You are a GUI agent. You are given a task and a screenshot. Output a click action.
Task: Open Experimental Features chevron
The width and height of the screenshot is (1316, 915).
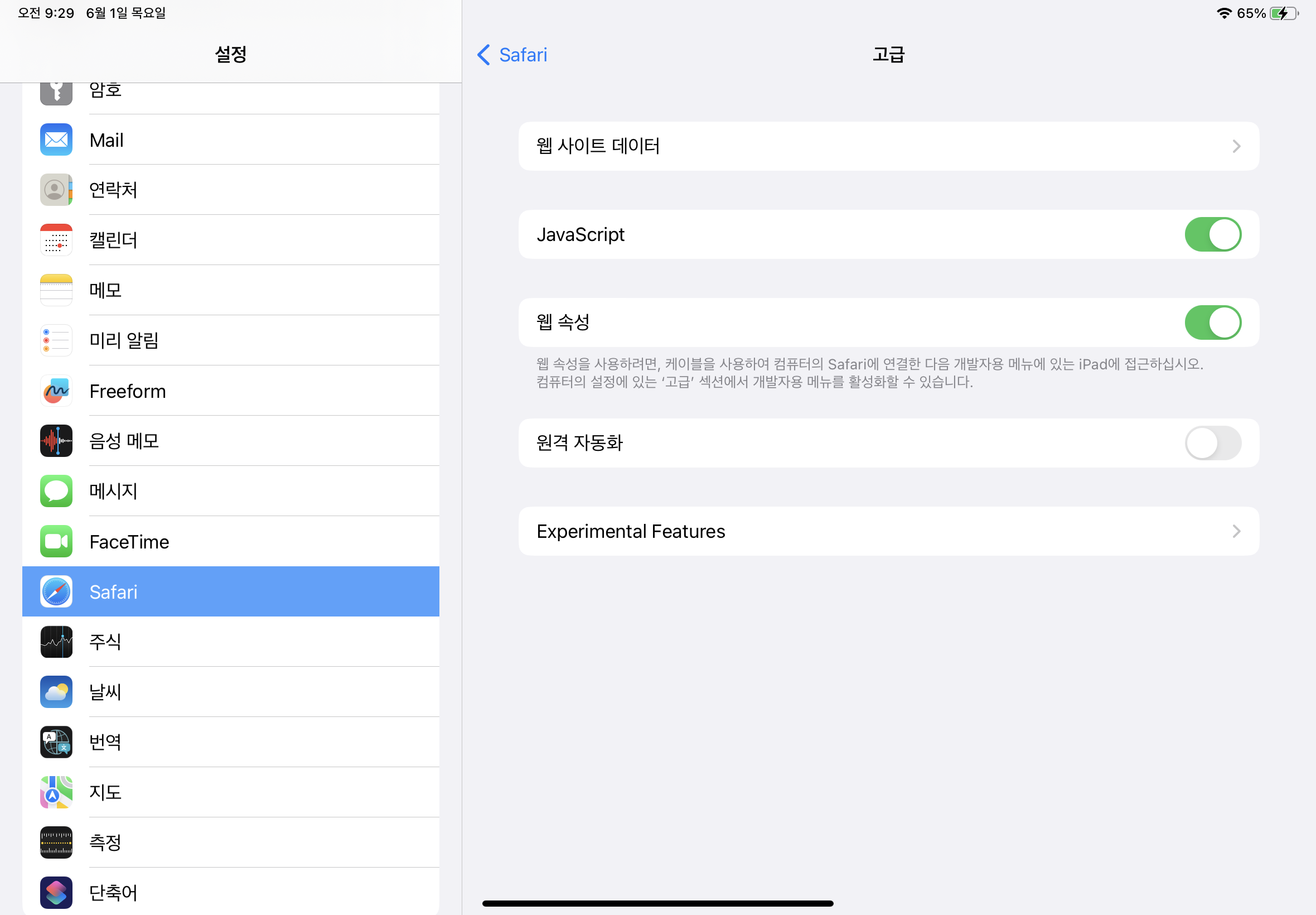pos(1236,532)
